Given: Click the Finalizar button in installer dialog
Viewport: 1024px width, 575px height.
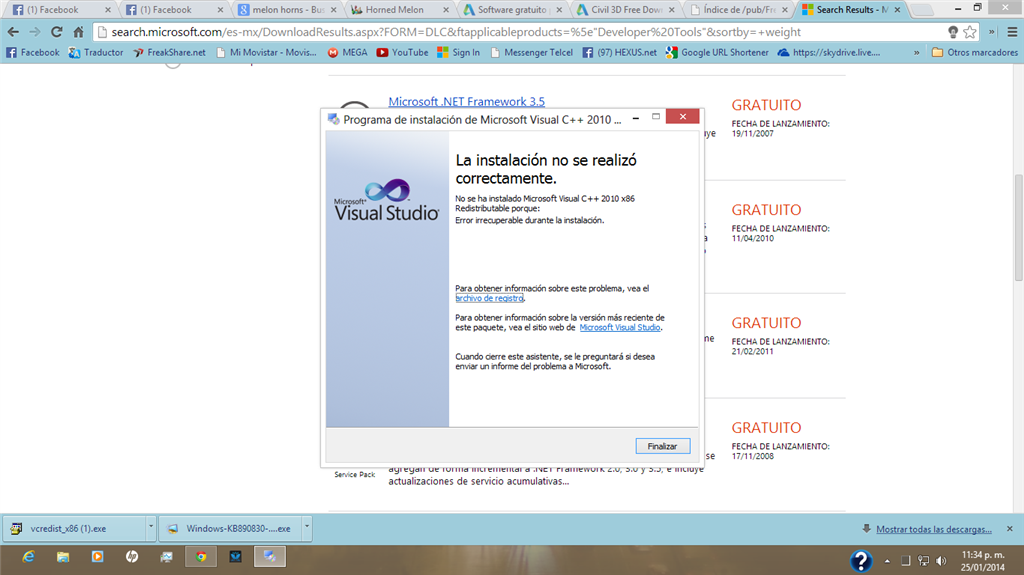Looking at the screenshot, I should point(662,446).
